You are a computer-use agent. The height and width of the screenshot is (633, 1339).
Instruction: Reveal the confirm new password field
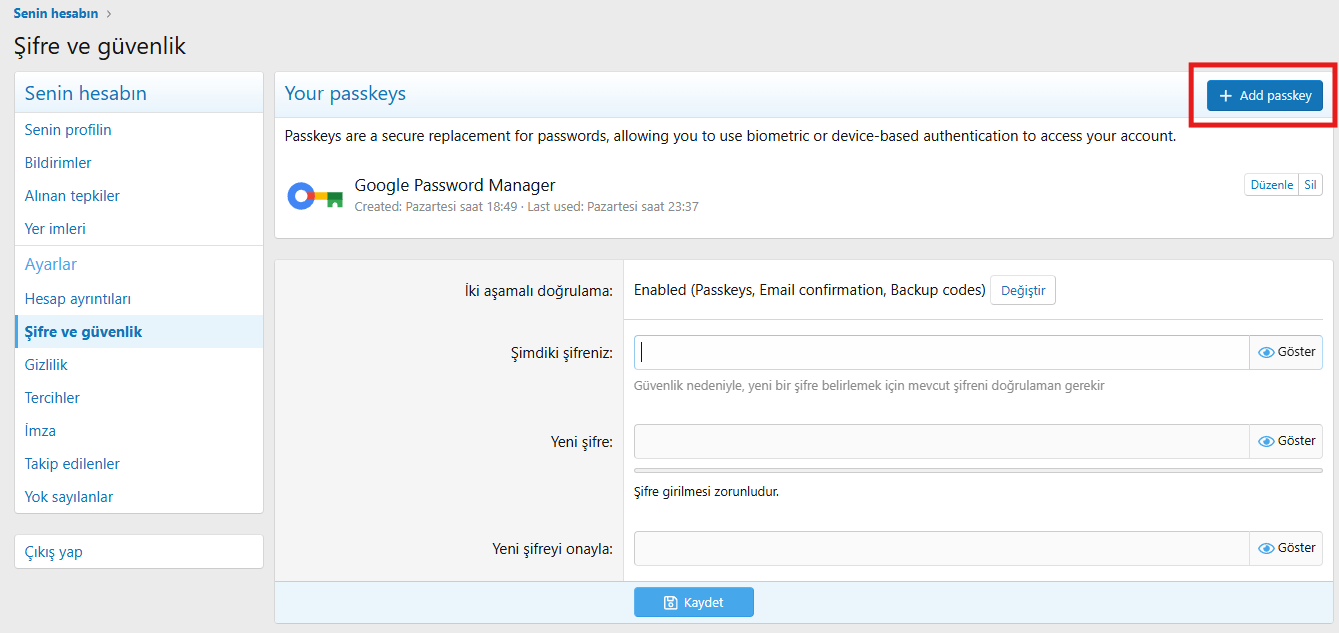tap(1286, 548)
